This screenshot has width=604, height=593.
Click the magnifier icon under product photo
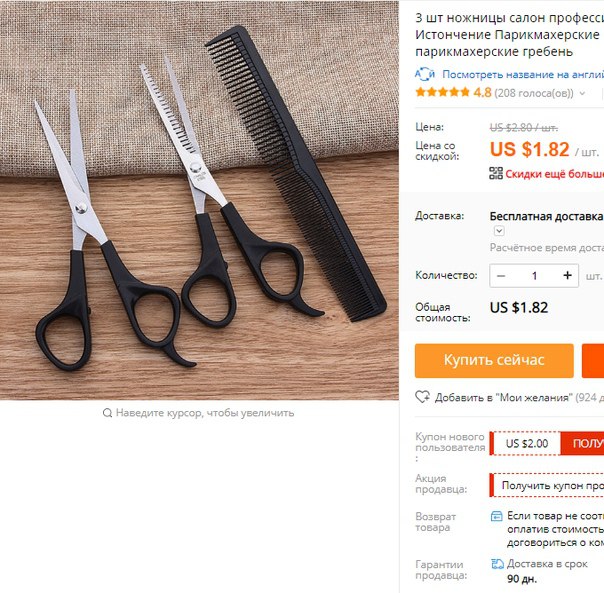click(107, 413)
